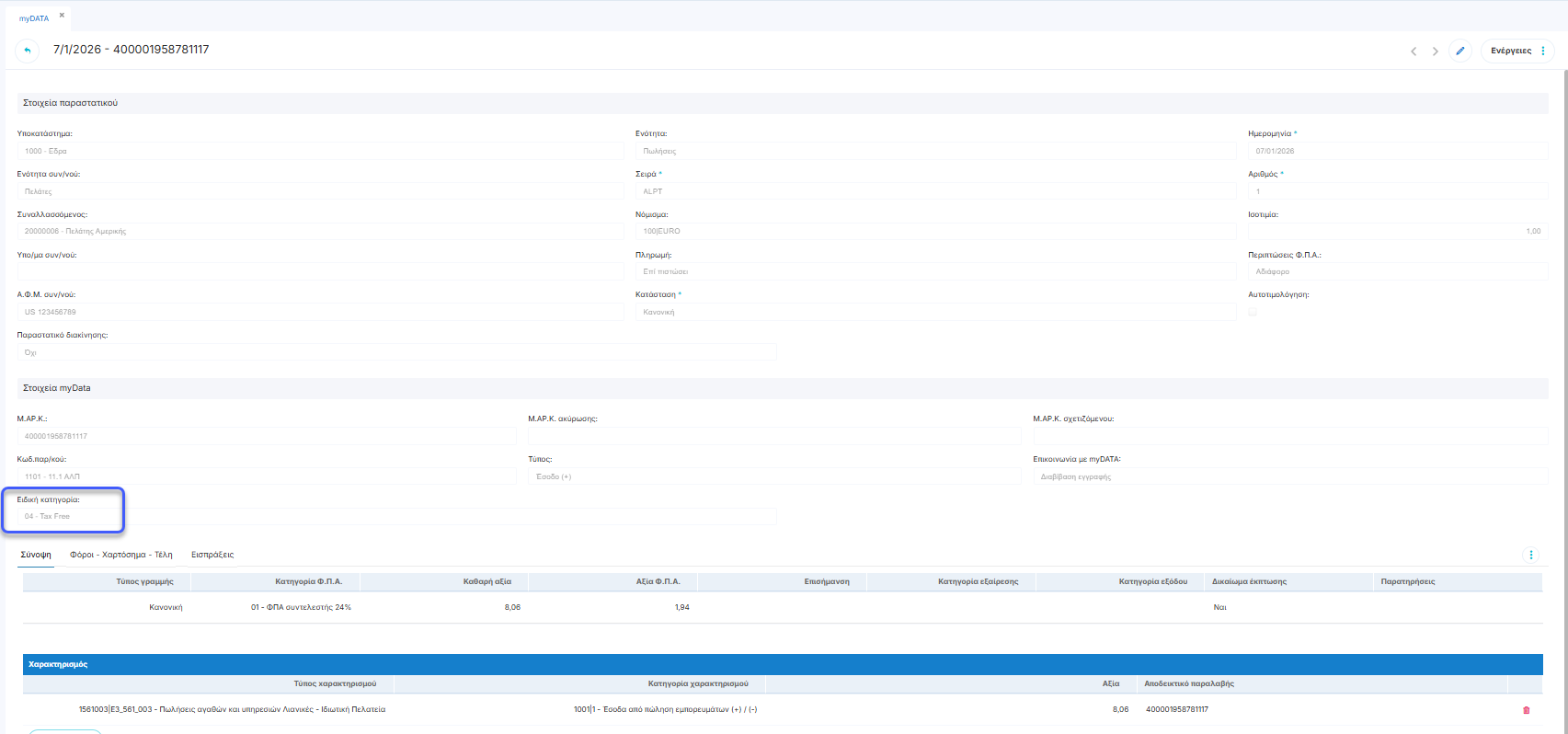
Task: Click the Μ.ΑΡ.Κ. input field
Action: 266,436
